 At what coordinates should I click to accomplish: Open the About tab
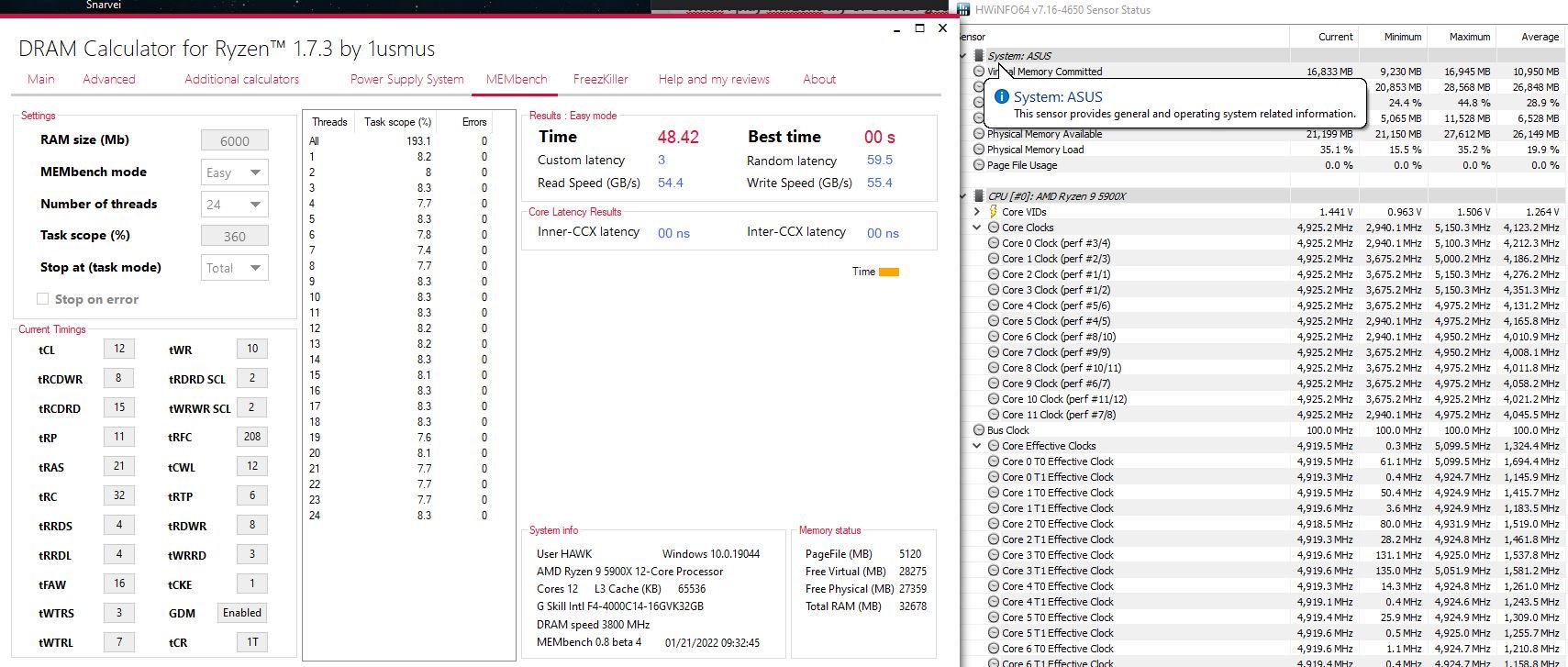[x=819, y=79]
